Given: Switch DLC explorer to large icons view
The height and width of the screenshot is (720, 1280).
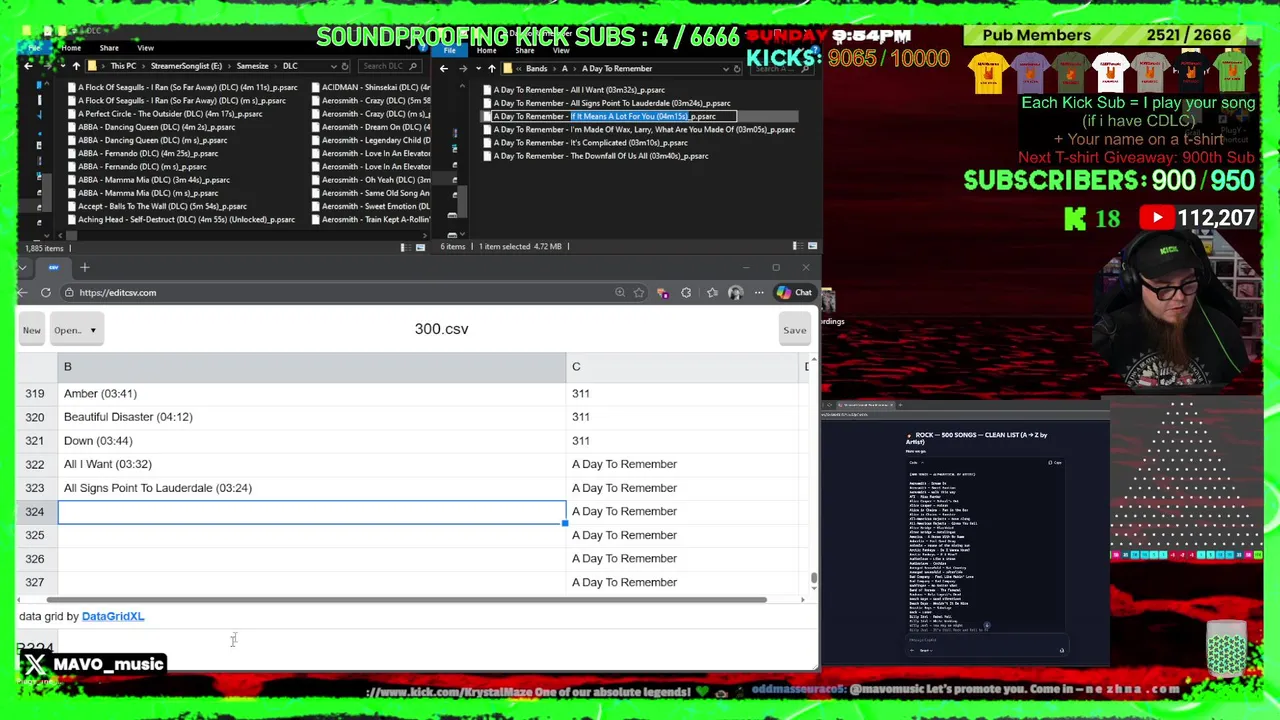Looking at the screenshot, I should (x=420, y=247).
